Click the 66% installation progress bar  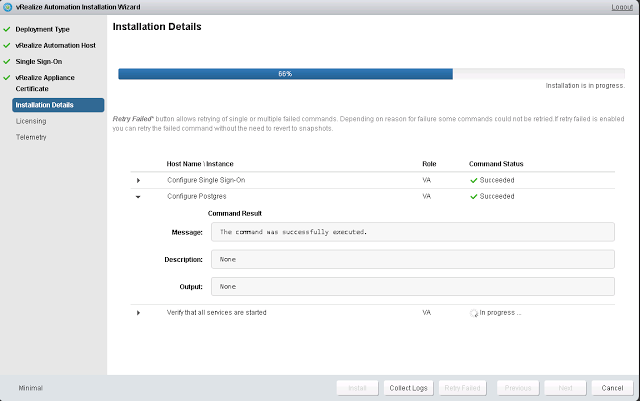pos(371,74)
